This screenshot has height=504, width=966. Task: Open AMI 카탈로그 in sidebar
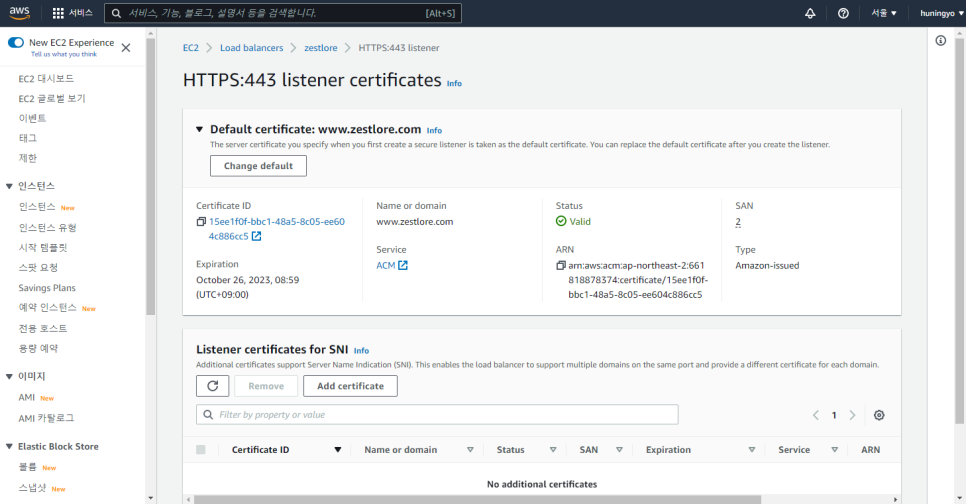tap(46, 418)
